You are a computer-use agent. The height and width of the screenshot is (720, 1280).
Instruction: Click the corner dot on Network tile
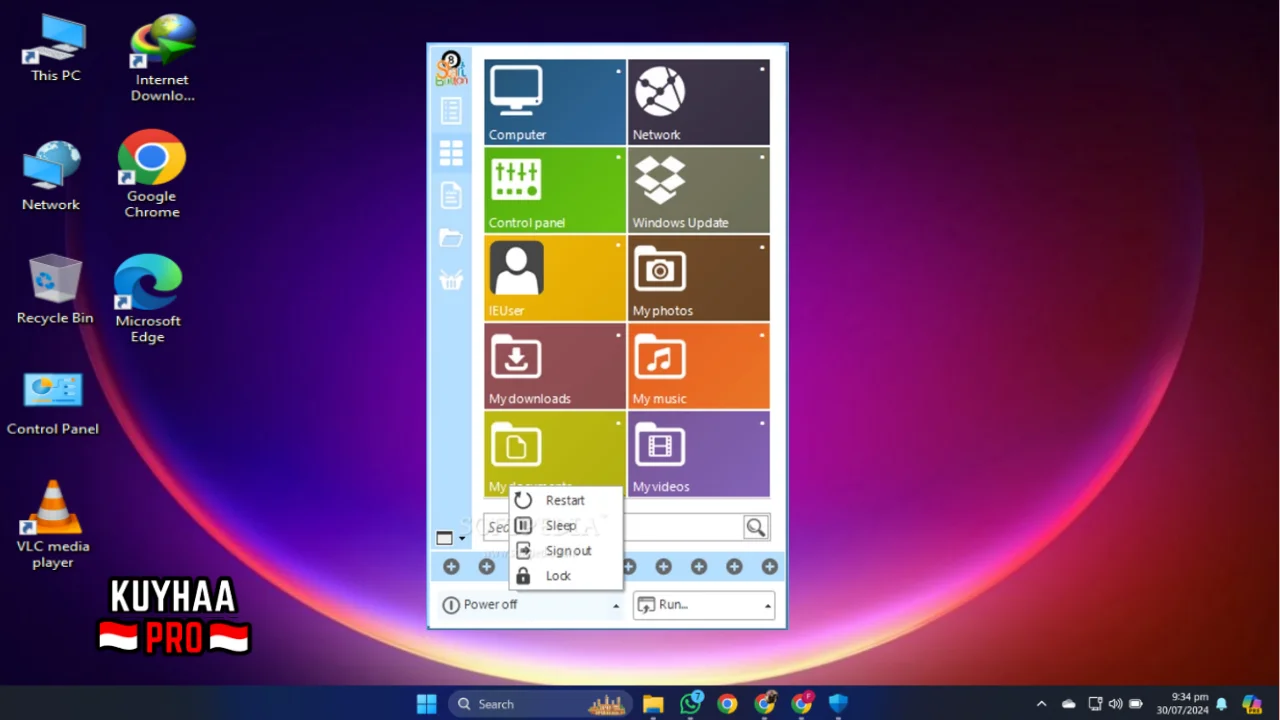tap(762, 70)
